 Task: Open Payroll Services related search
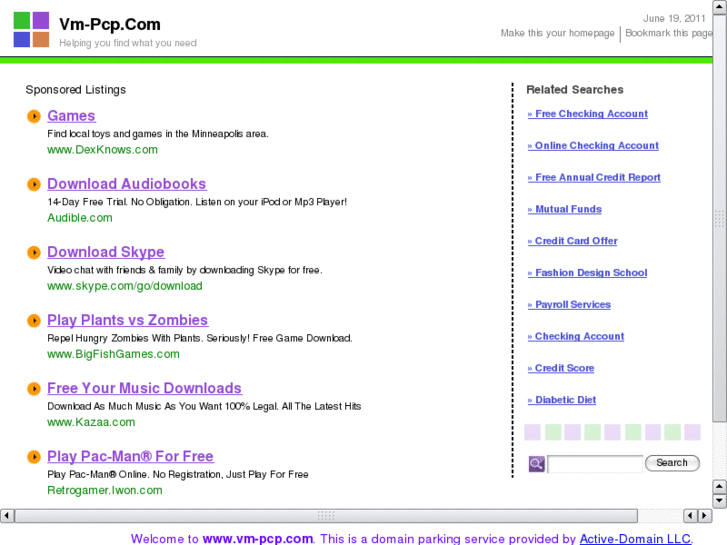click(569, 304)
